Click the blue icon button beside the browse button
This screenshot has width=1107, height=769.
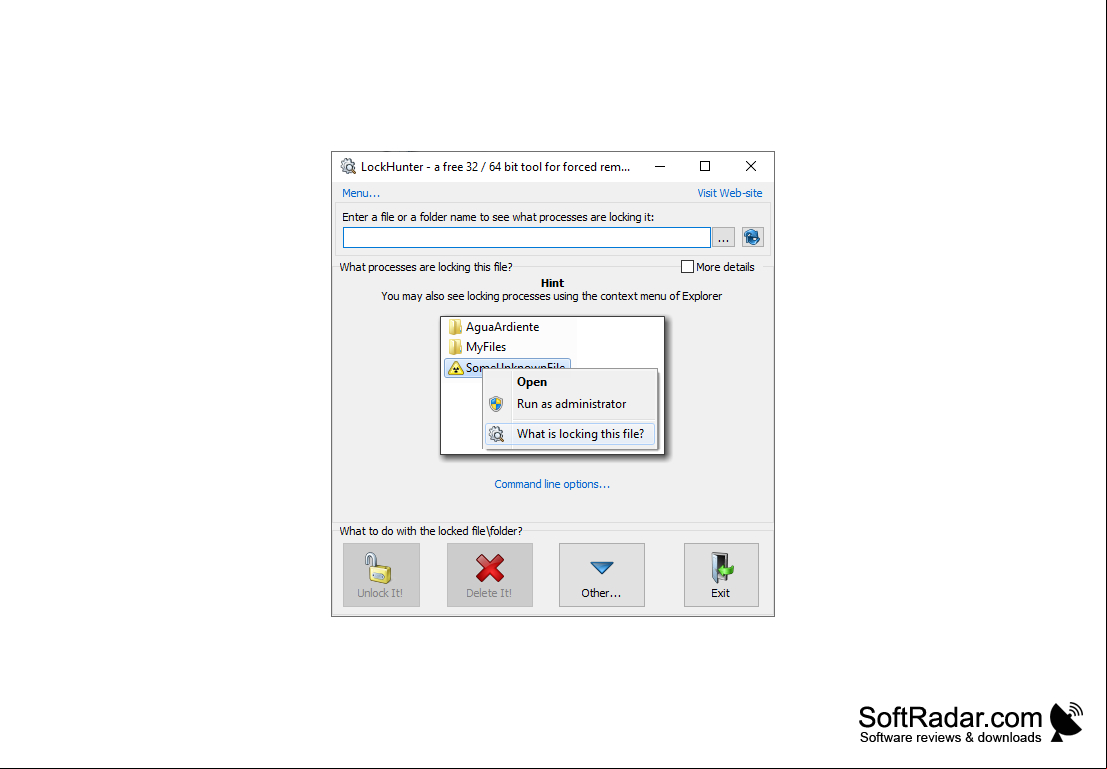click(753, 238)
